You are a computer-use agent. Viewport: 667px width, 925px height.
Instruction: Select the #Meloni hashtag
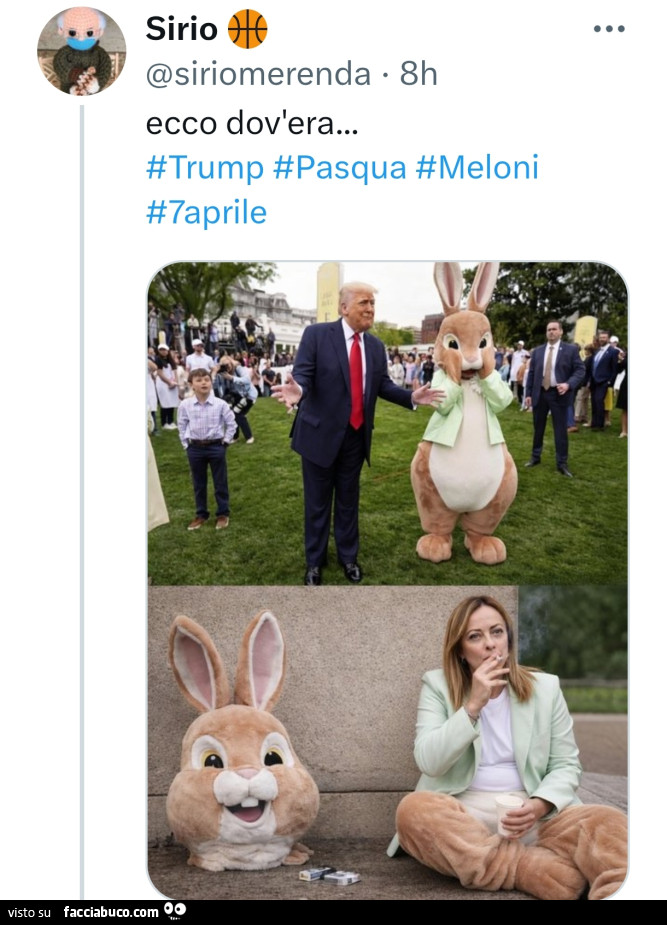point(476,167)
